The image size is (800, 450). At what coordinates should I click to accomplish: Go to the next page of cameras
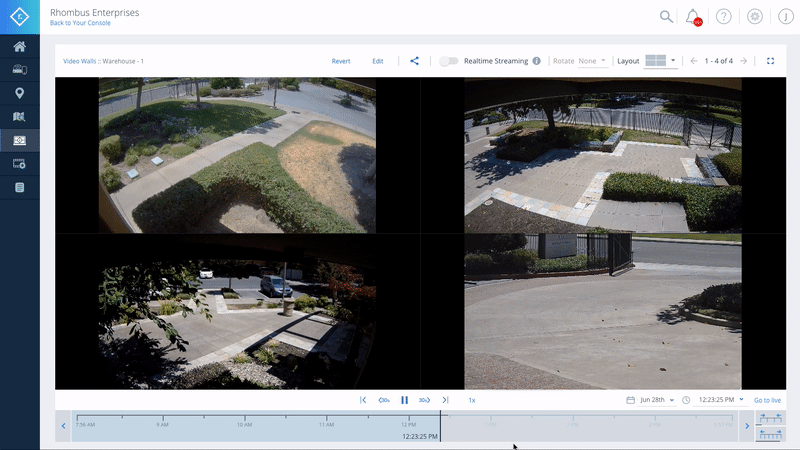click(744, 61)
